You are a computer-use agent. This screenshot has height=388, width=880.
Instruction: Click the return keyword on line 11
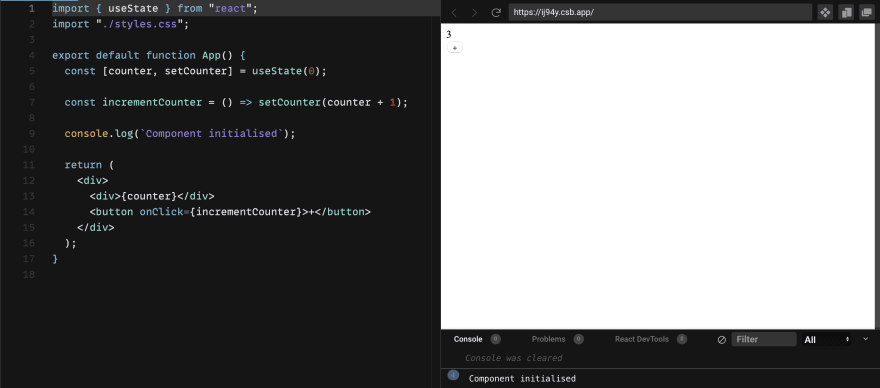point(83,165)
